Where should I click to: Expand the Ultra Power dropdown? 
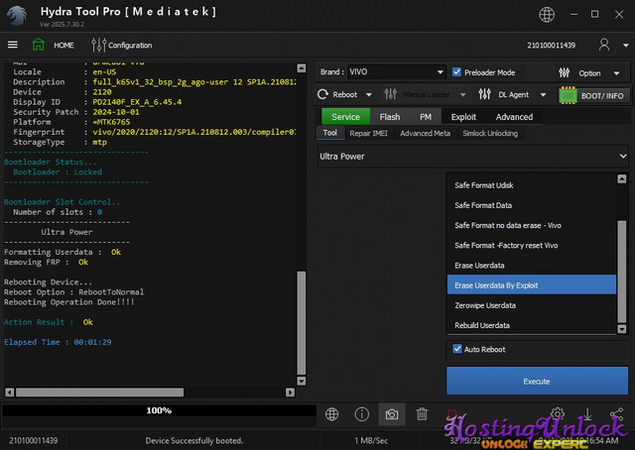pyautogui.click(x=472, y=156)
